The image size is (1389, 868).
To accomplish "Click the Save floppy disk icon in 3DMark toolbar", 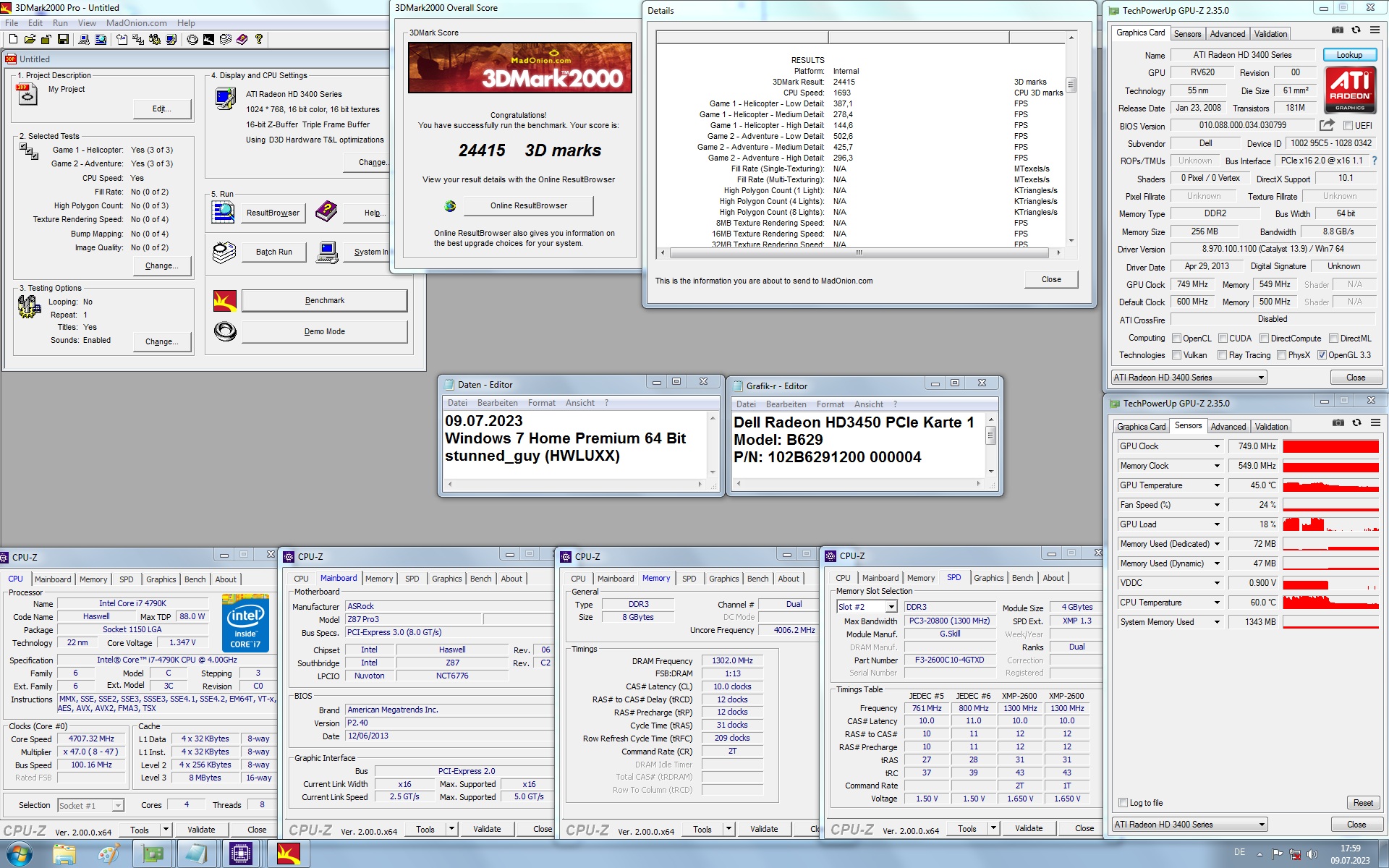I will pyautogui.click(x=63, y=39).
